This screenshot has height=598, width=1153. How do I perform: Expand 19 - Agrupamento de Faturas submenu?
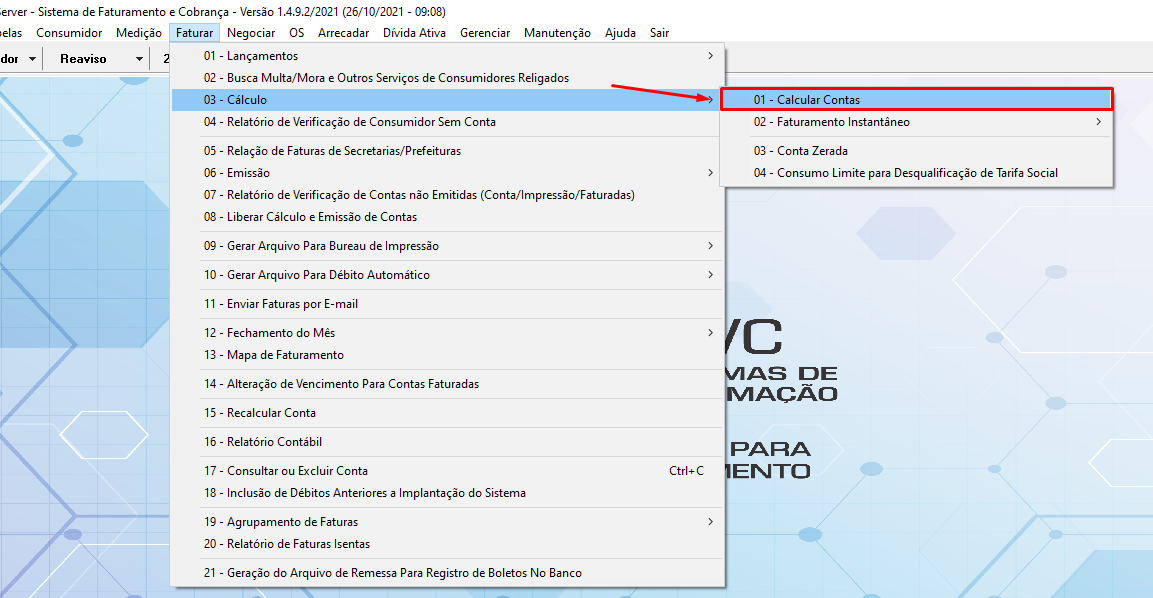tap(280, 522)
